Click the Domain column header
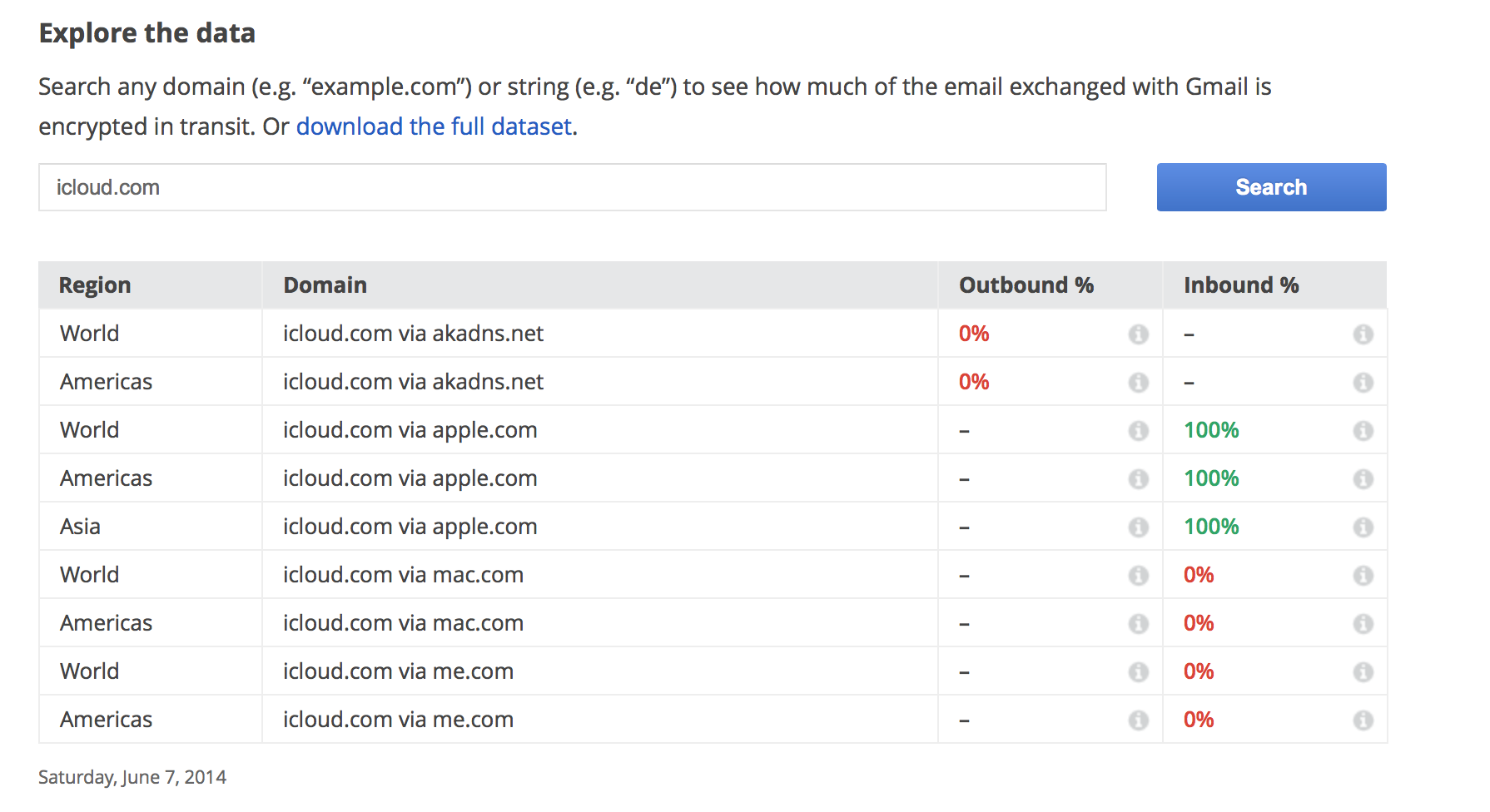 click(325, 285)
